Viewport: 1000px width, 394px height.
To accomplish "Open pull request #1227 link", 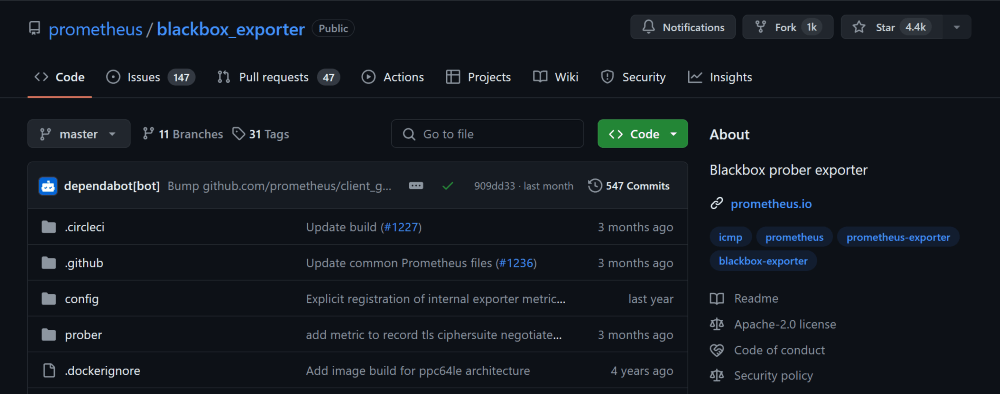I will (401, 227).
